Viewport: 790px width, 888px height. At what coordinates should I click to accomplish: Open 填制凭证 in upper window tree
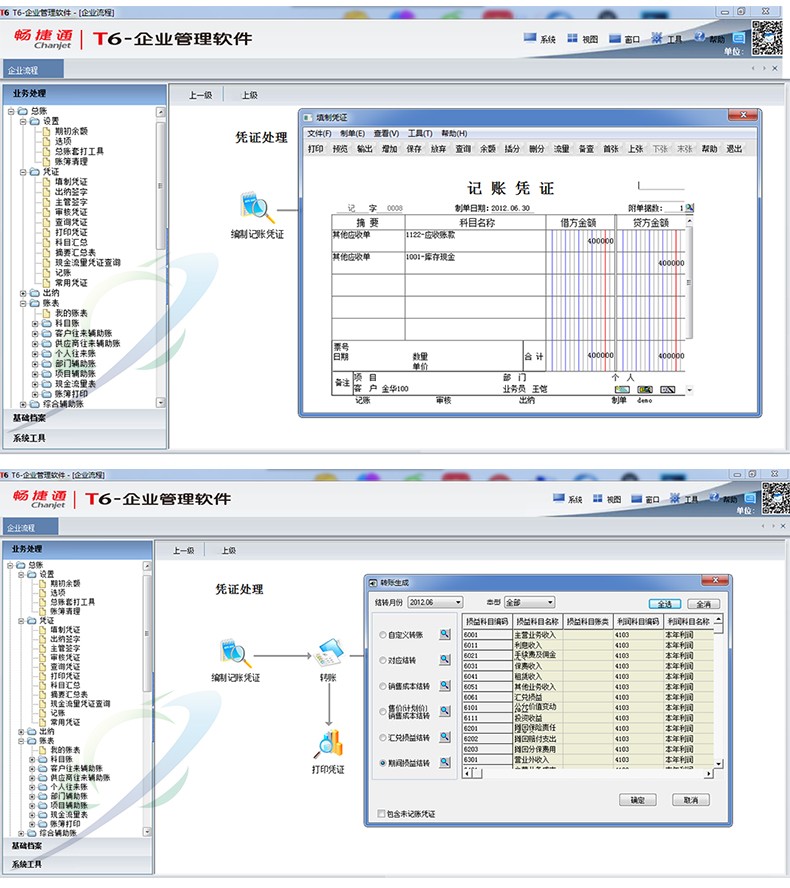pyautogui.click(x=71, y=181)
